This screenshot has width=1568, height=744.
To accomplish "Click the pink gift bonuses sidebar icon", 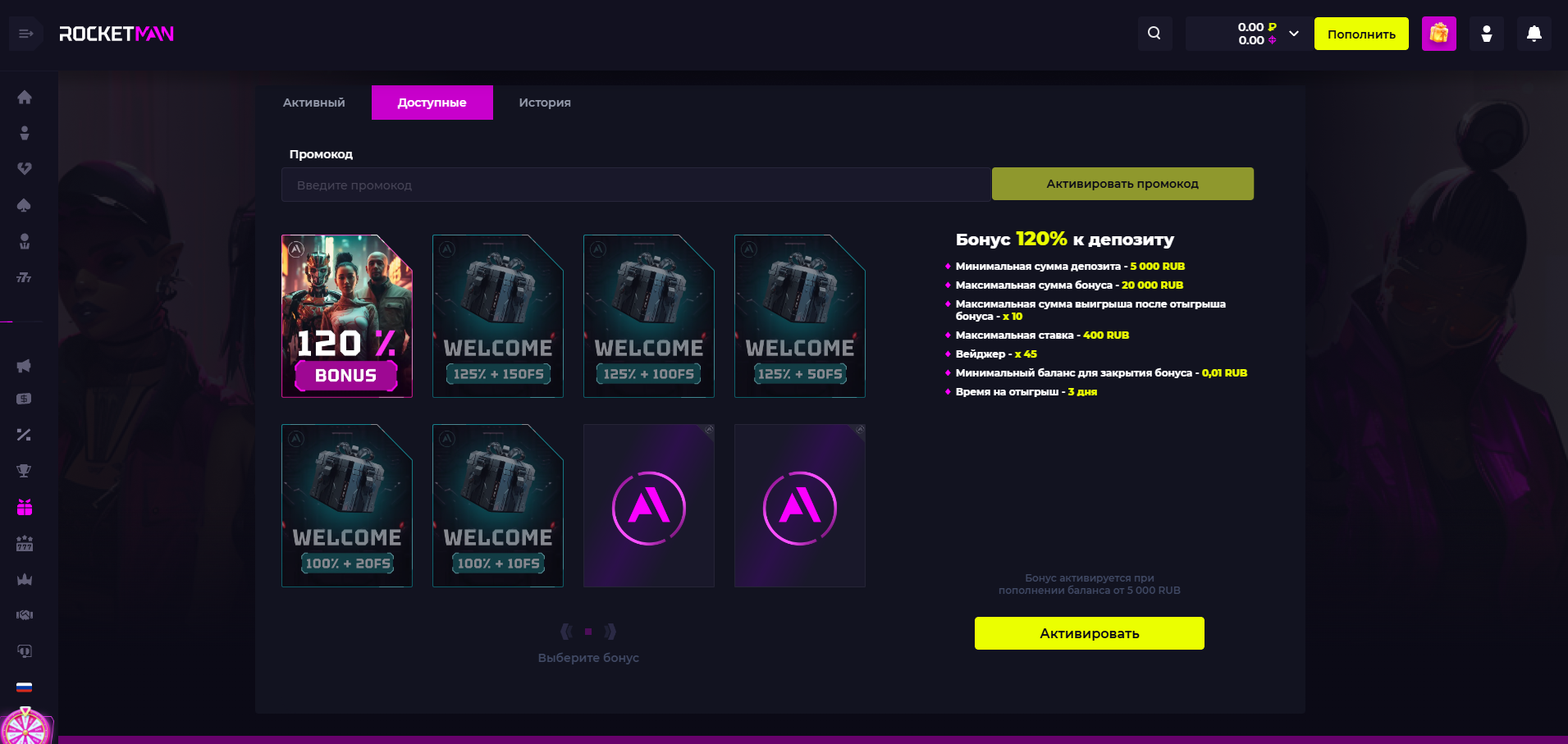I will (x=25, y=507).
